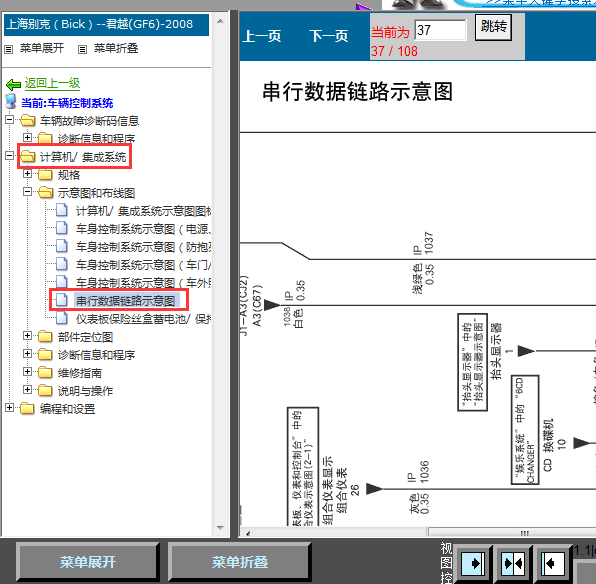
Task: Expand the 部件定位图 node
Action: click(x=27, y=336)
